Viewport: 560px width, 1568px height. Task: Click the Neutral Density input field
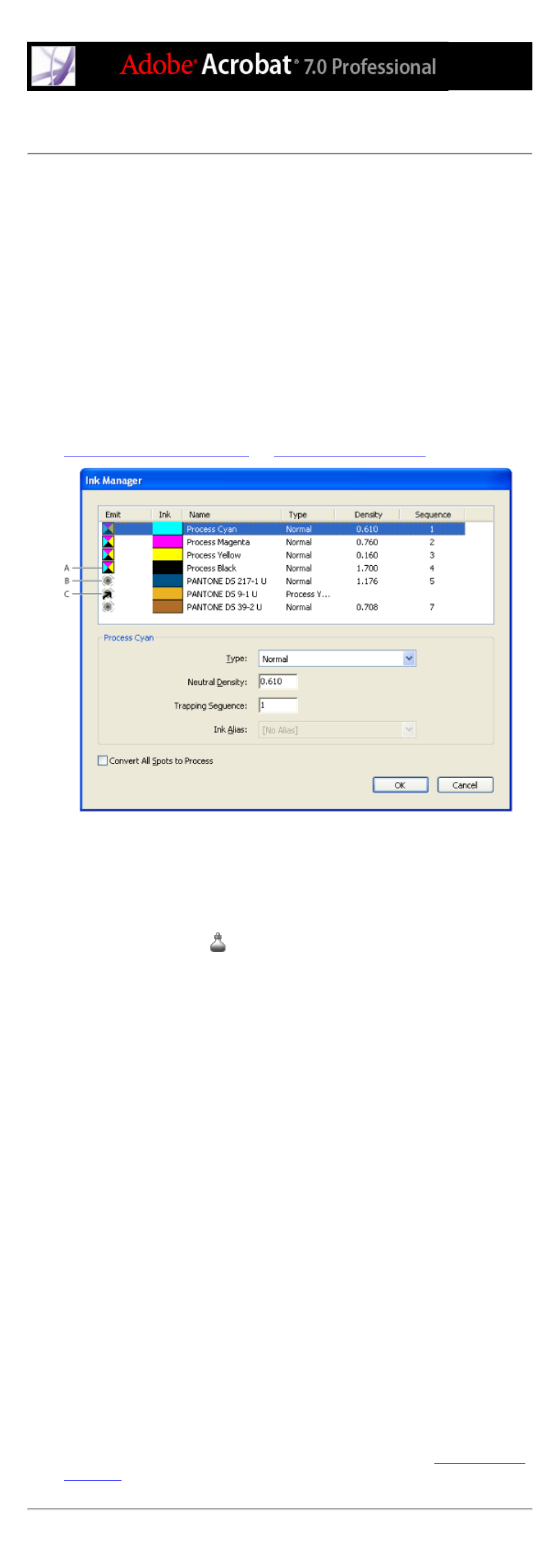(x=278, y=682)
